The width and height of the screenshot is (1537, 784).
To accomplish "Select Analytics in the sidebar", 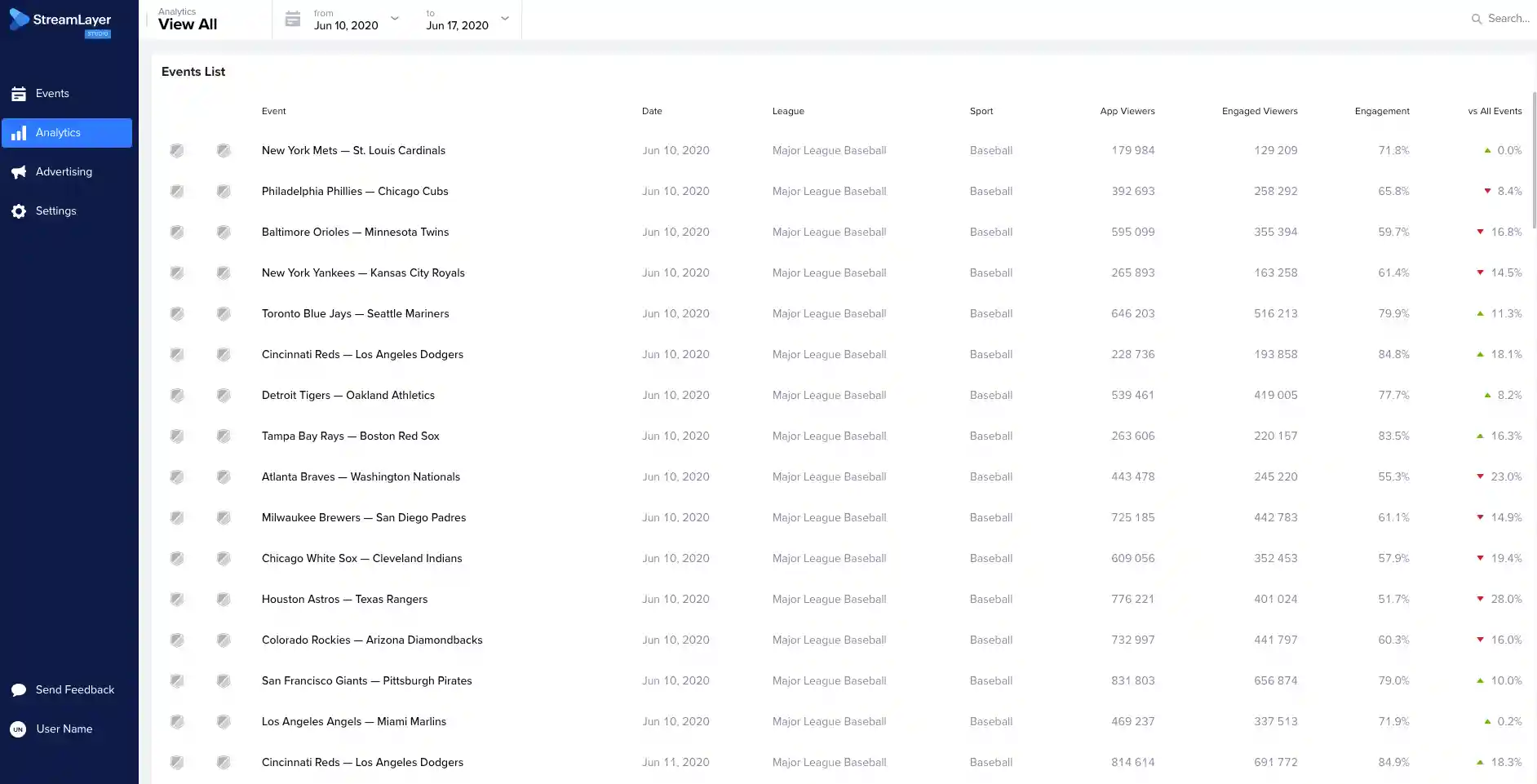I will point(67,133).
